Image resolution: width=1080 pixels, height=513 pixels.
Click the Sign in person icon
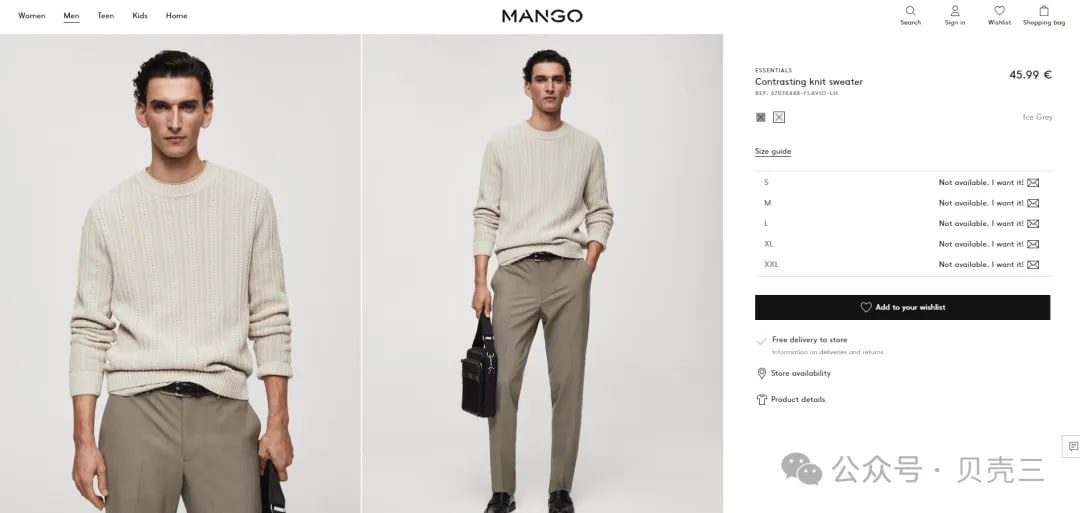pos(955,11)
